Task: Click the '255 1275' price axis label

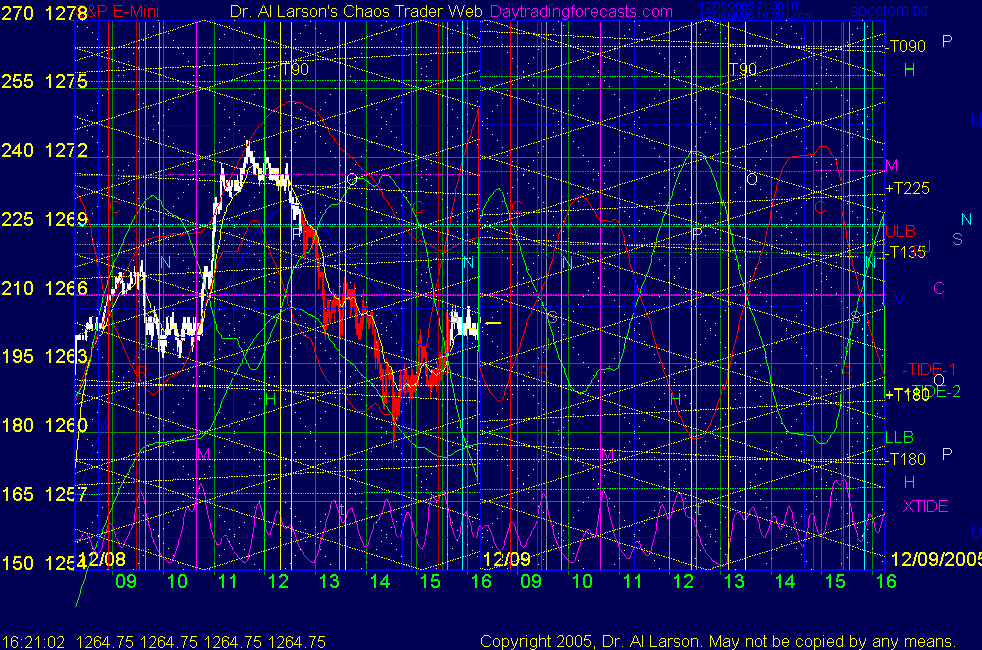Action: pyautogui.click(x=44, y=81)
